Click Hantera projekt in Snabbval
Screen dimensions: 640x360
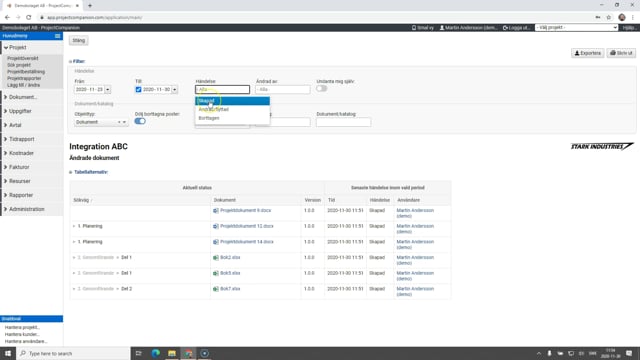(x=22, y=327)
